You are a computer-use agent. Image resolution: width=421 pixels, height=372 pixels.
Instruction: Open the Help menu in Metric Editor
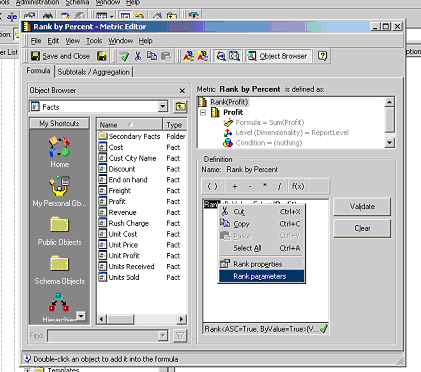[145, 41]
